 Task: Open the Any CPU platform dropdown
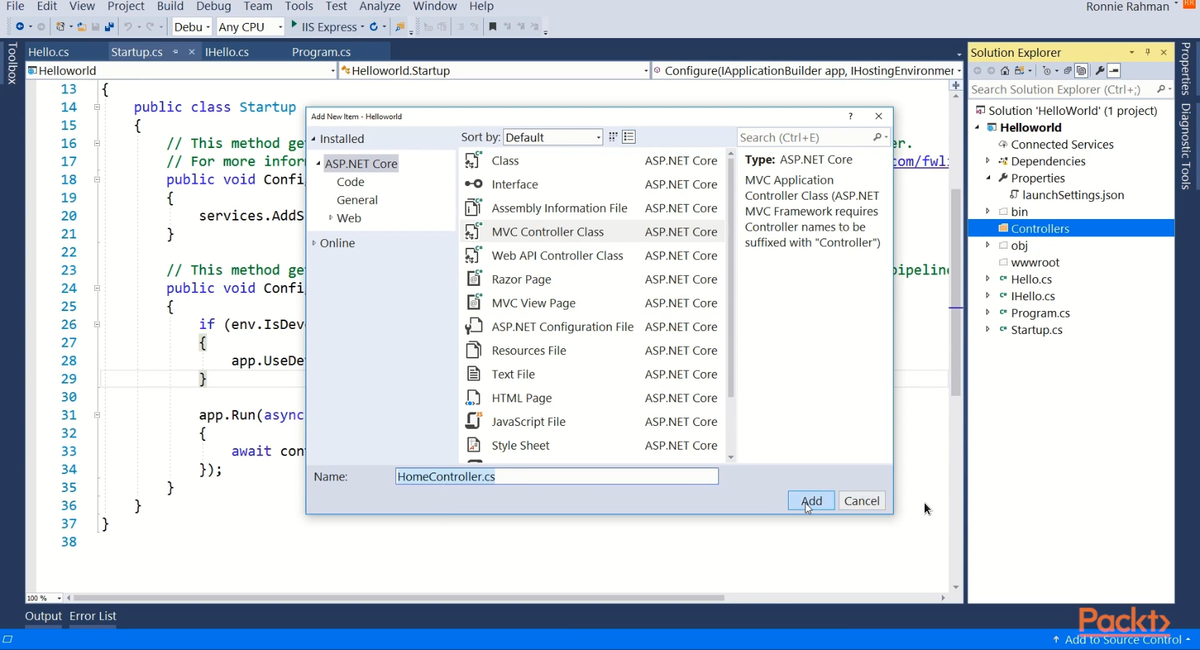[250, 27]
